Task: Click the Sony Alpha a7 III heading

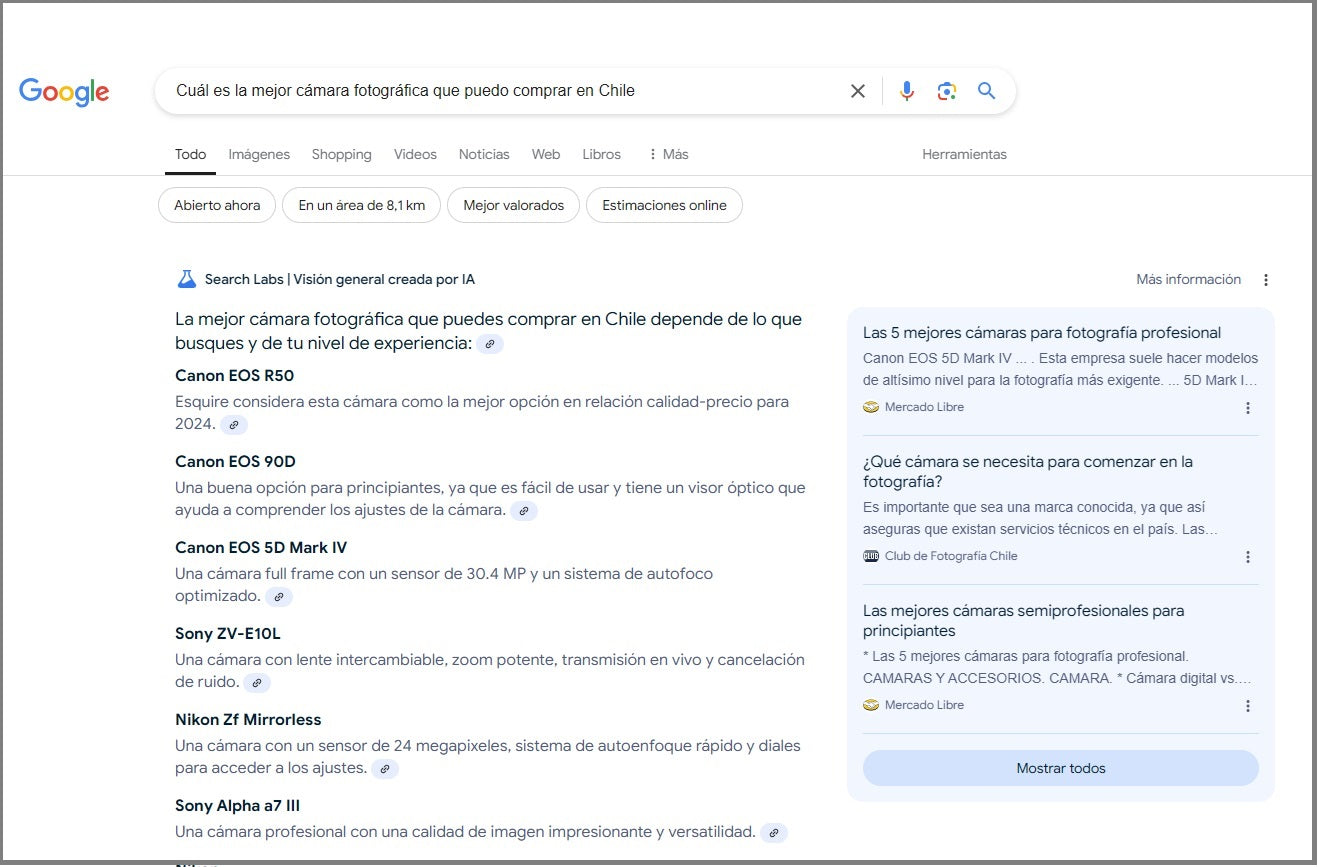Action: (237, 806)
